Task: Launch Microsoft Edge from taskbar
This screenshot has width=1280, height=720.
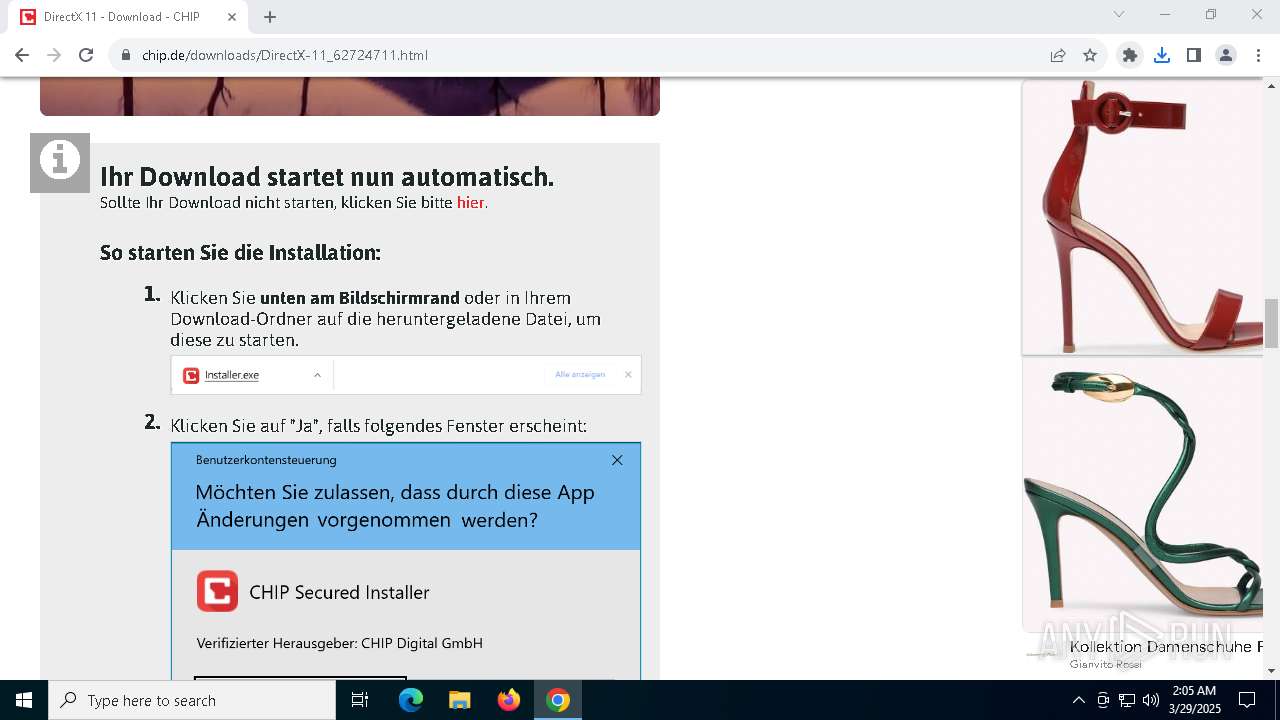Action: coord(411,700)
